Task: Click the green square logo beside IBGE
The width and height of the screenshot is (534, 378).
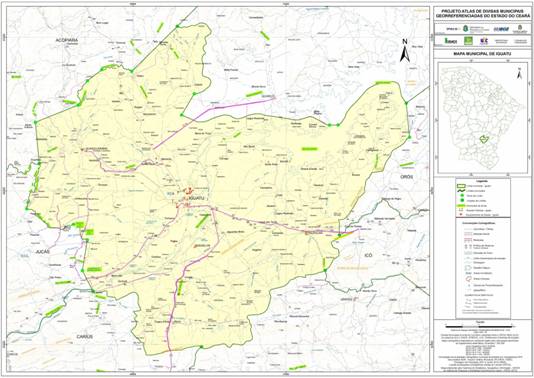Action: (469, 41)
